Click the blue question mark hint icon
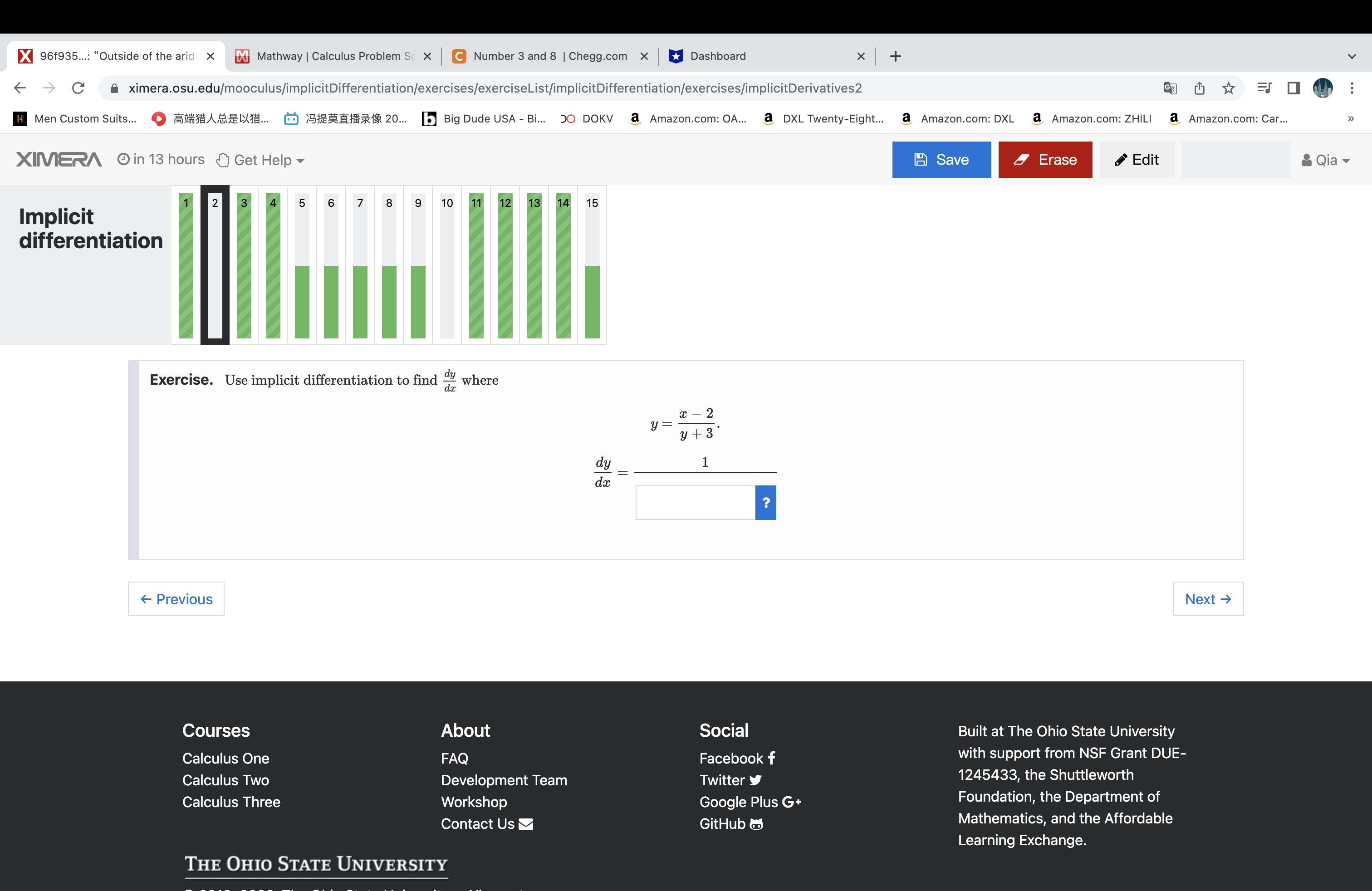 765,503
